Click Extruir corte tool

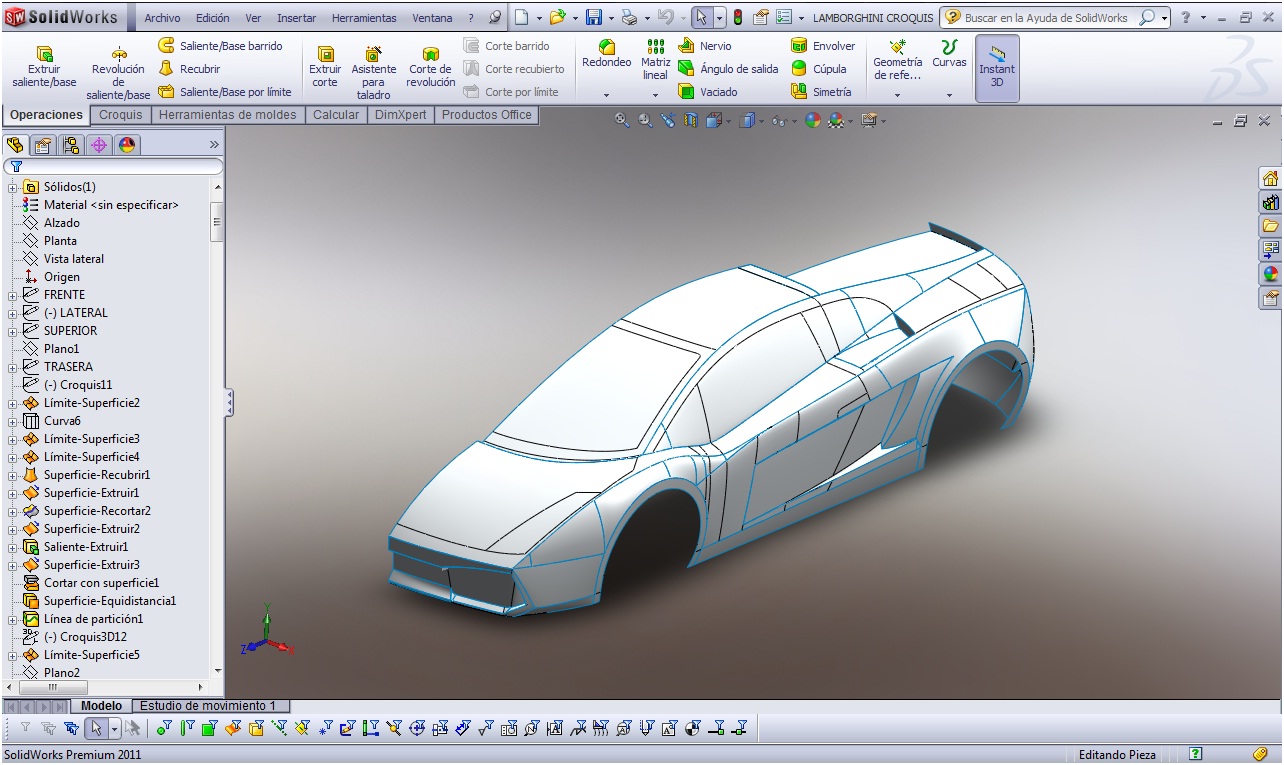pos(325,67)
